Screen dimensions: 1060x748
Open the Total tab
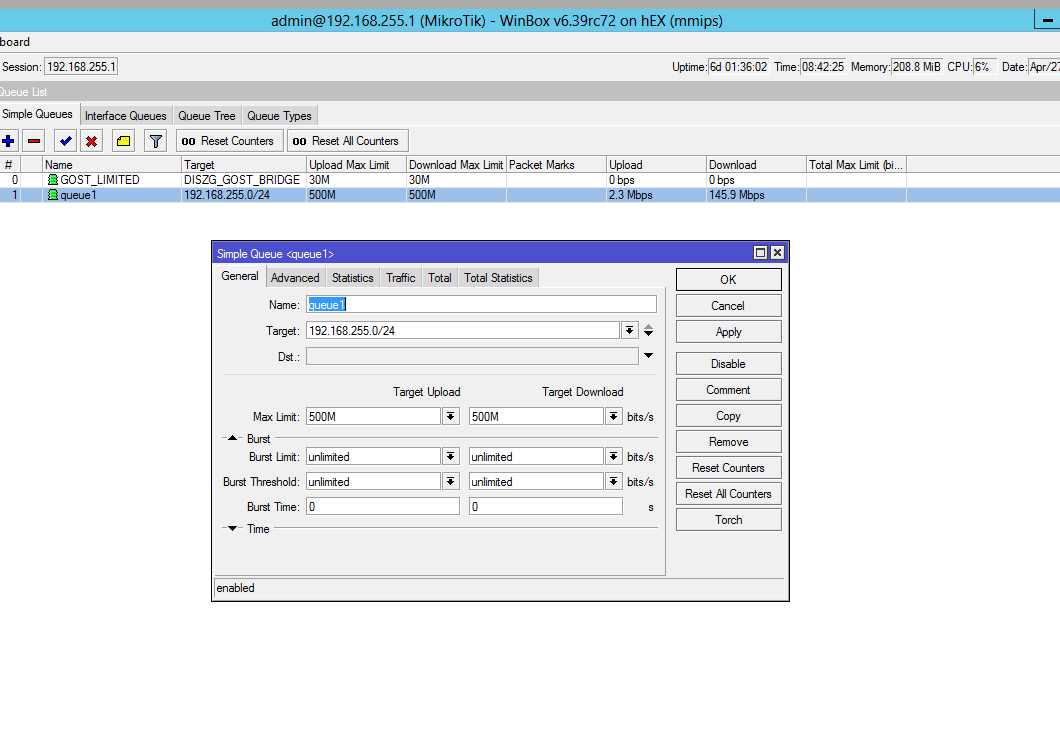pos(439,278)
